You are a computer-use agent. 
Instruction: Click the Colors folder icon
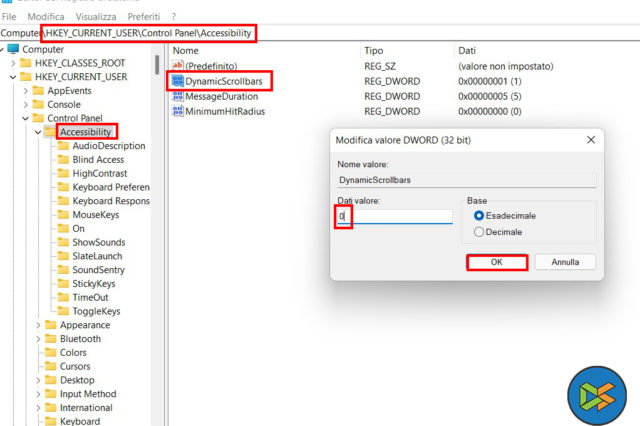51,353
